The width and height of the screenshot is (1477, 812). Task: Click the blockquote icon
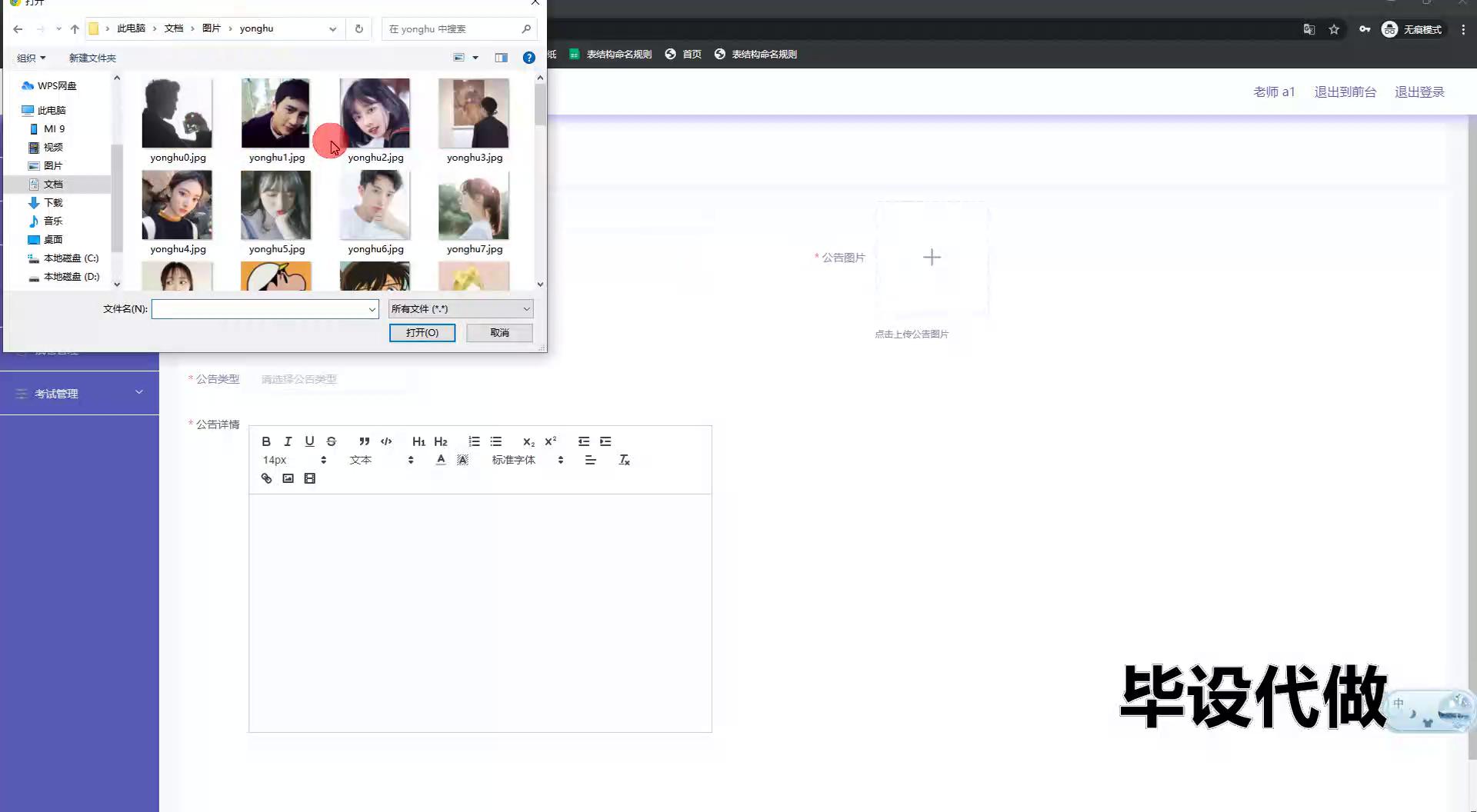364,441
